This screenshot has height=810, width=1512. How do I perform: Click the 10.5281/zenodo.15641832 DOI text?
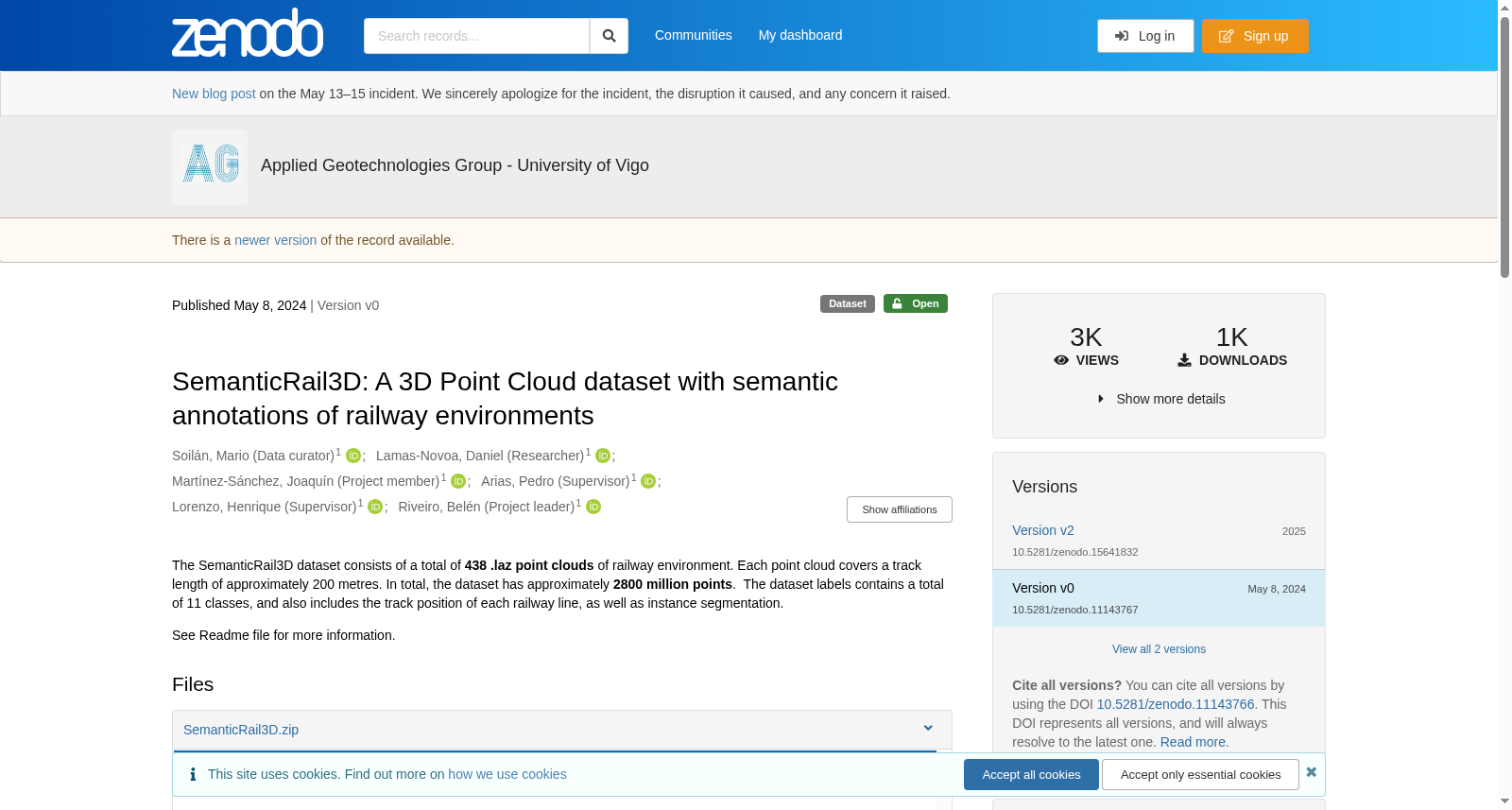(1075, 552)
